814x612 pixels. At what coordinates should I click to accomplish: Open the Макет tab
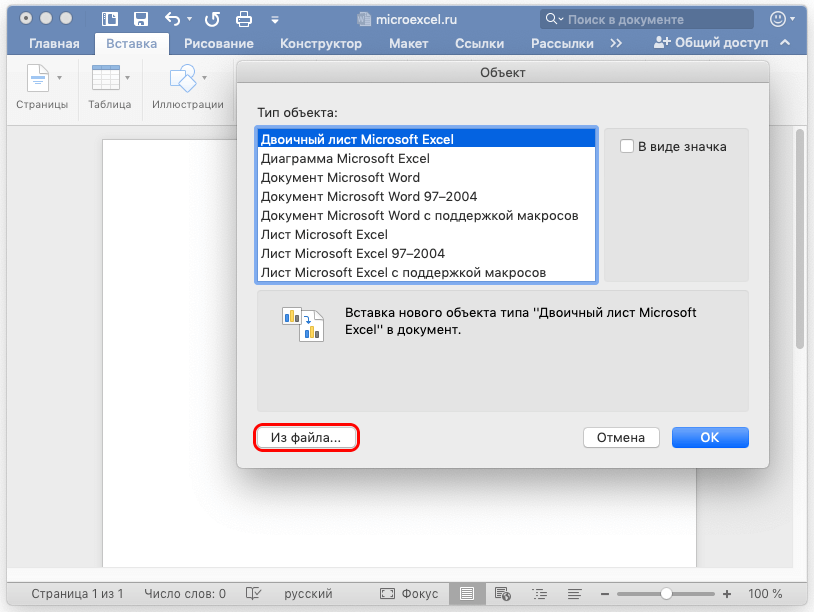click(x=409, y=44)
